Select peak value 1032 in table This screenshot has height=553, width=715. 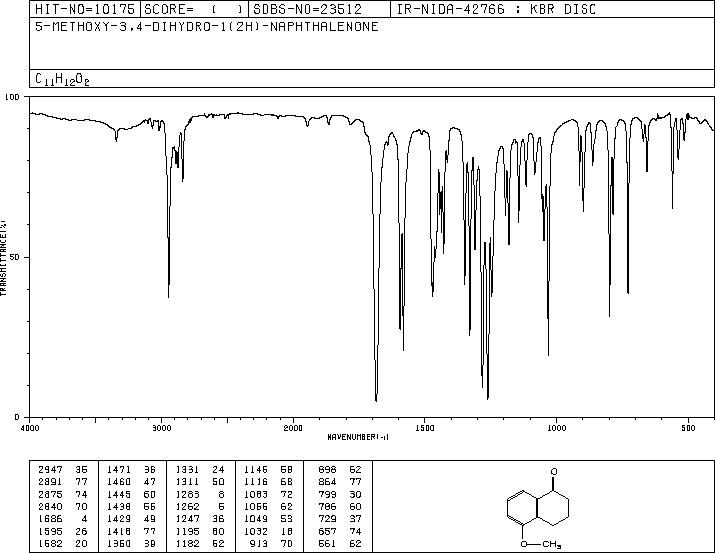[x=256, y=532]
